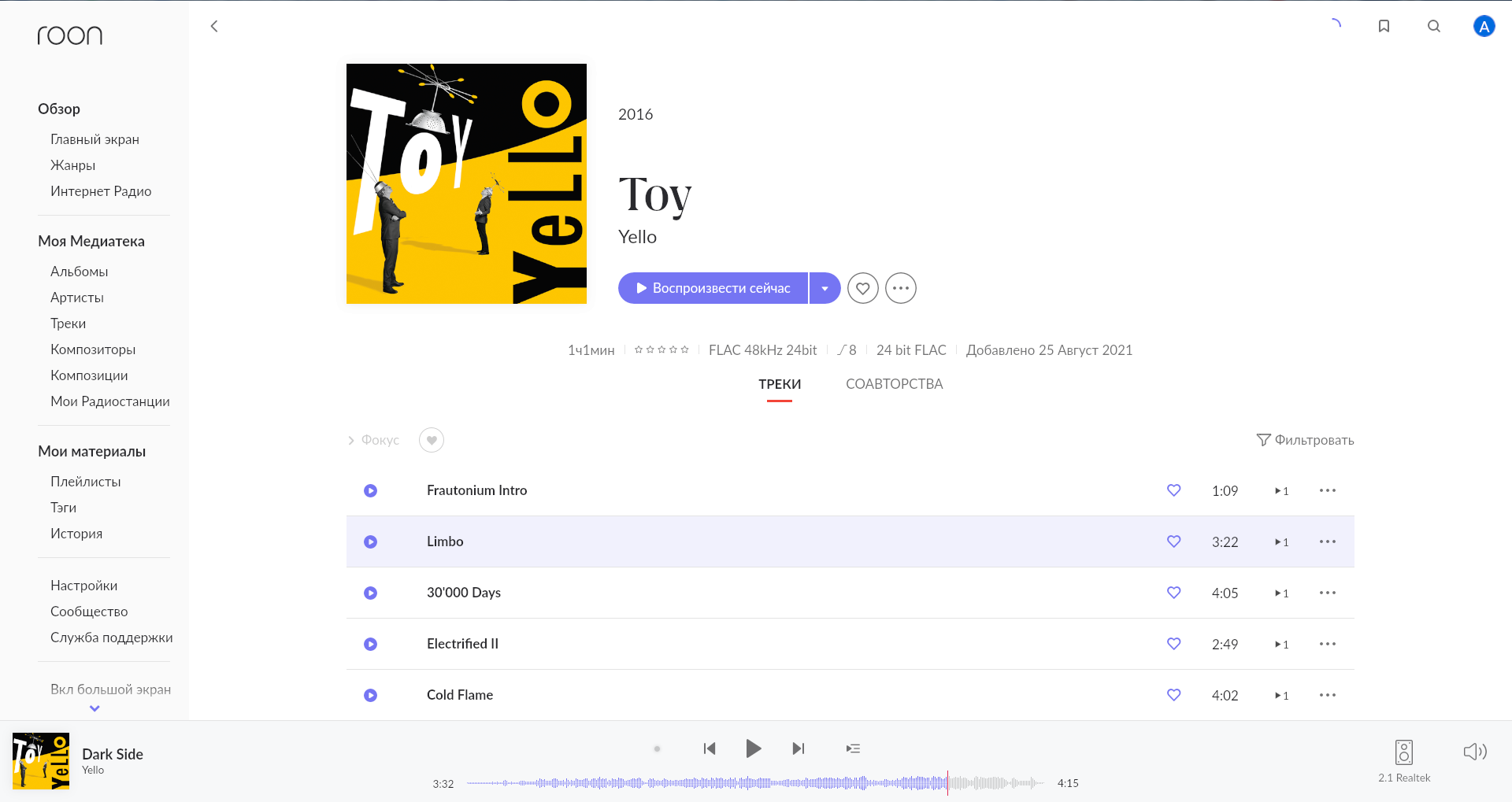The width and height of the screenshot is (1512, 802).
Task: Open Жанры in sidebar
Action: (72, 165)
